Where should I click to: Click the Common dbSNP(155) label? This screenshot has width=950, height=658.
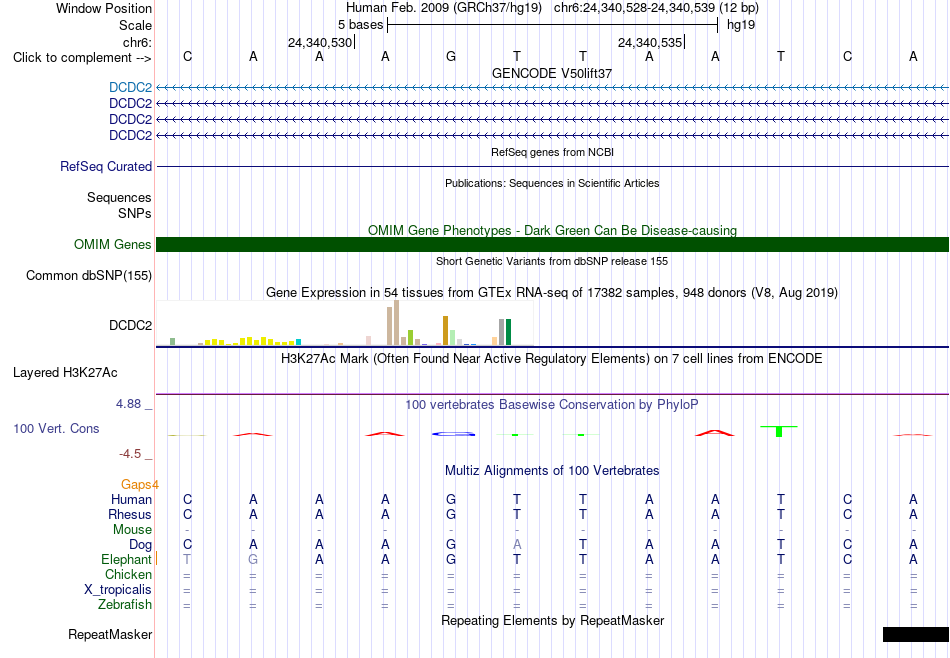pos(89,276)
